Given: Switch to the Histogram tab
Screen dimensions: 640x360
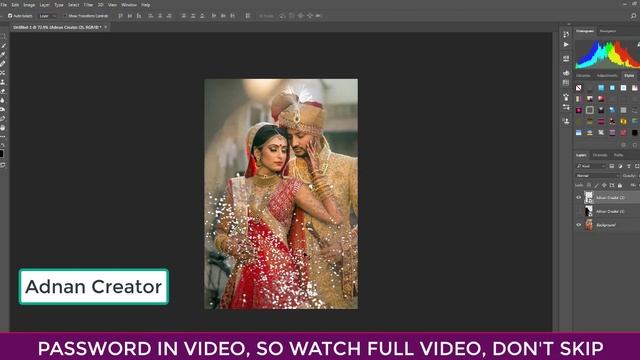Looking at the screenshot, I should 585,31.
